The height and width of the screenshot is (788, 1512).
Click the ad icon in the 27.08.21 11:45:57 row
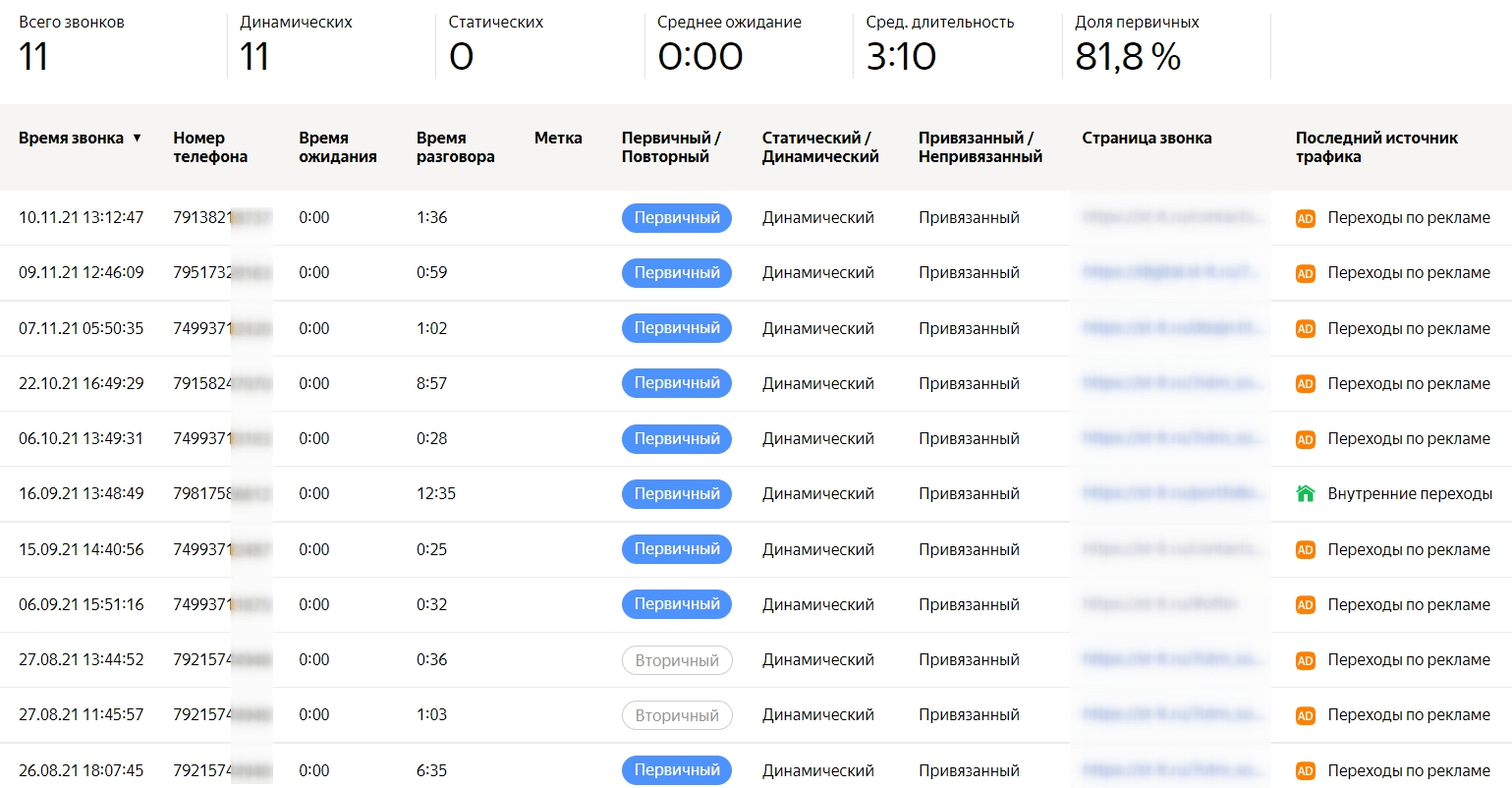point(1306,716)
